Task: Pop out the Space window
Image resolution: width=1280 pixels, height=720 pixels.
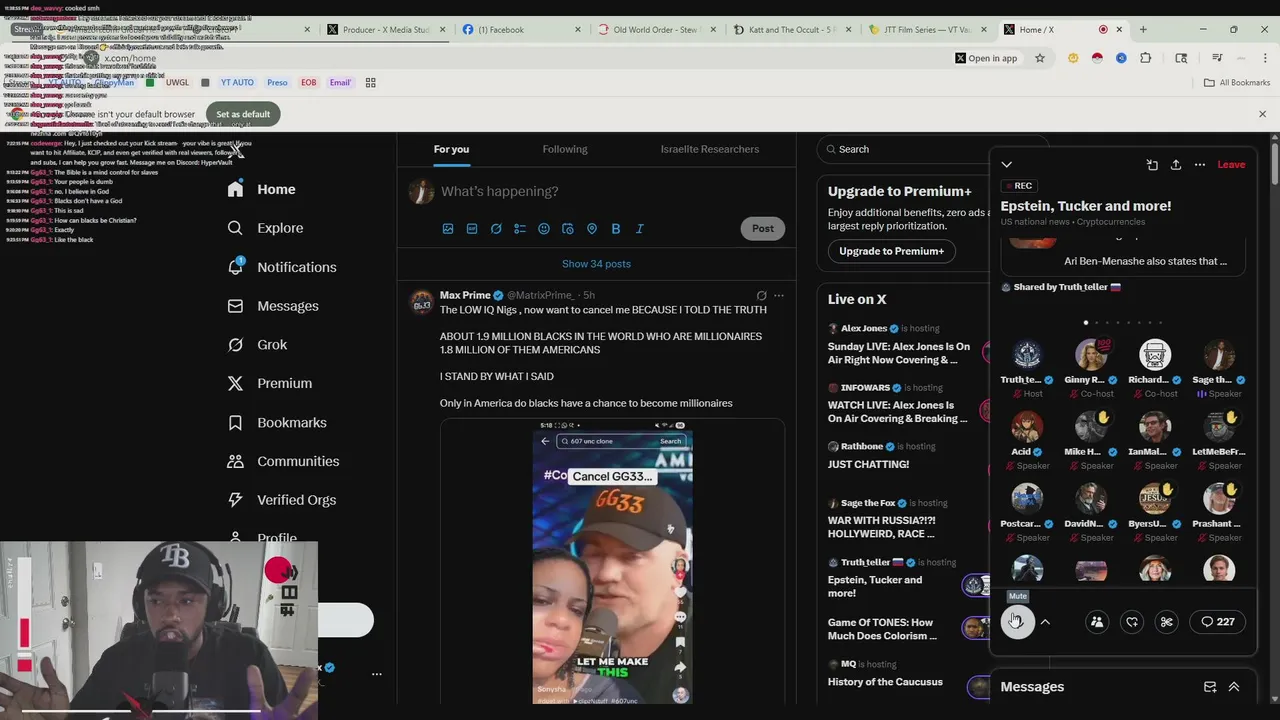Action: (x=1152, y=165)
